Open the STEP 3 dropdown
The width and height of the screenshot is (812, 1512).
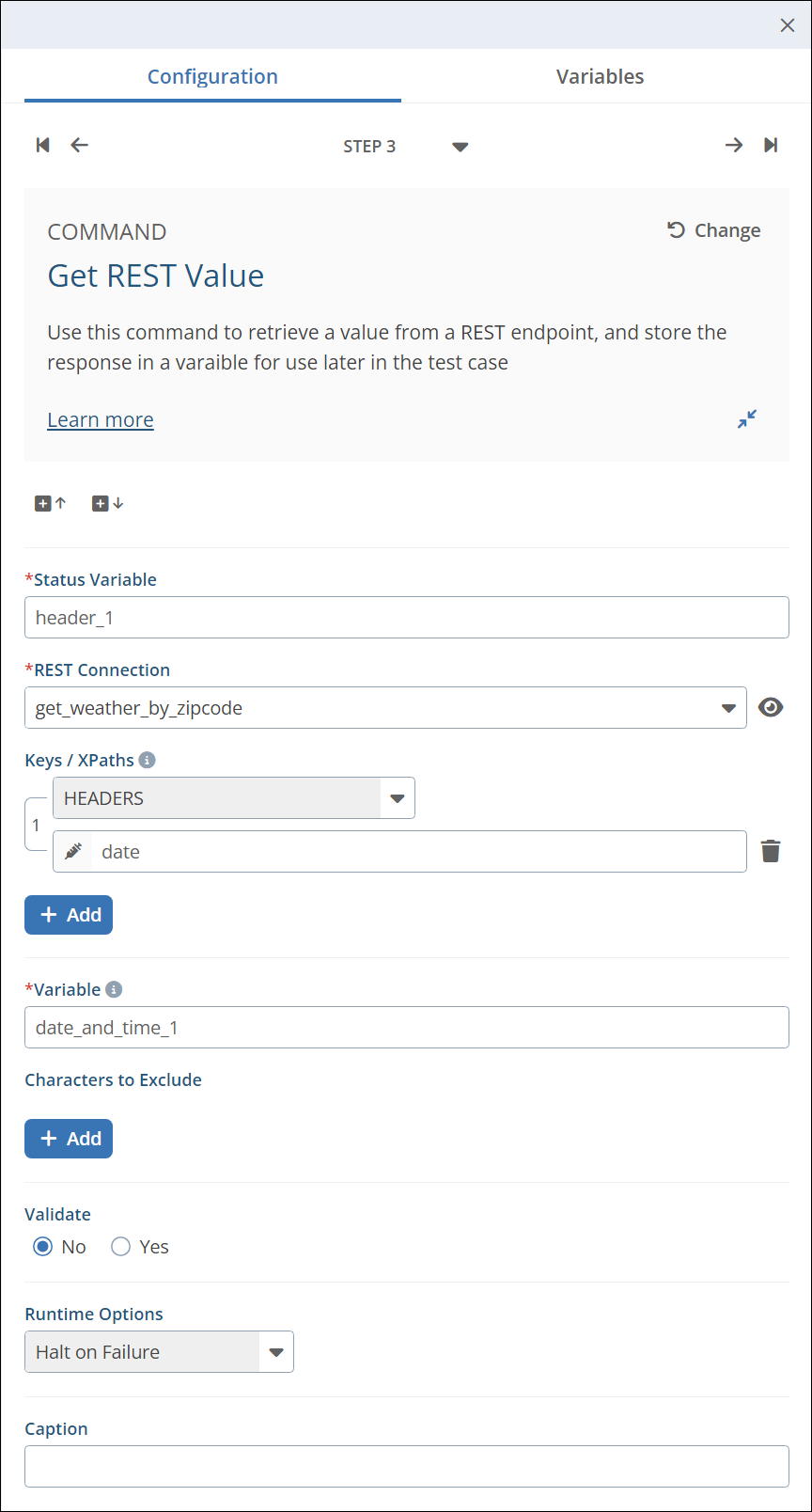point(460,147)
